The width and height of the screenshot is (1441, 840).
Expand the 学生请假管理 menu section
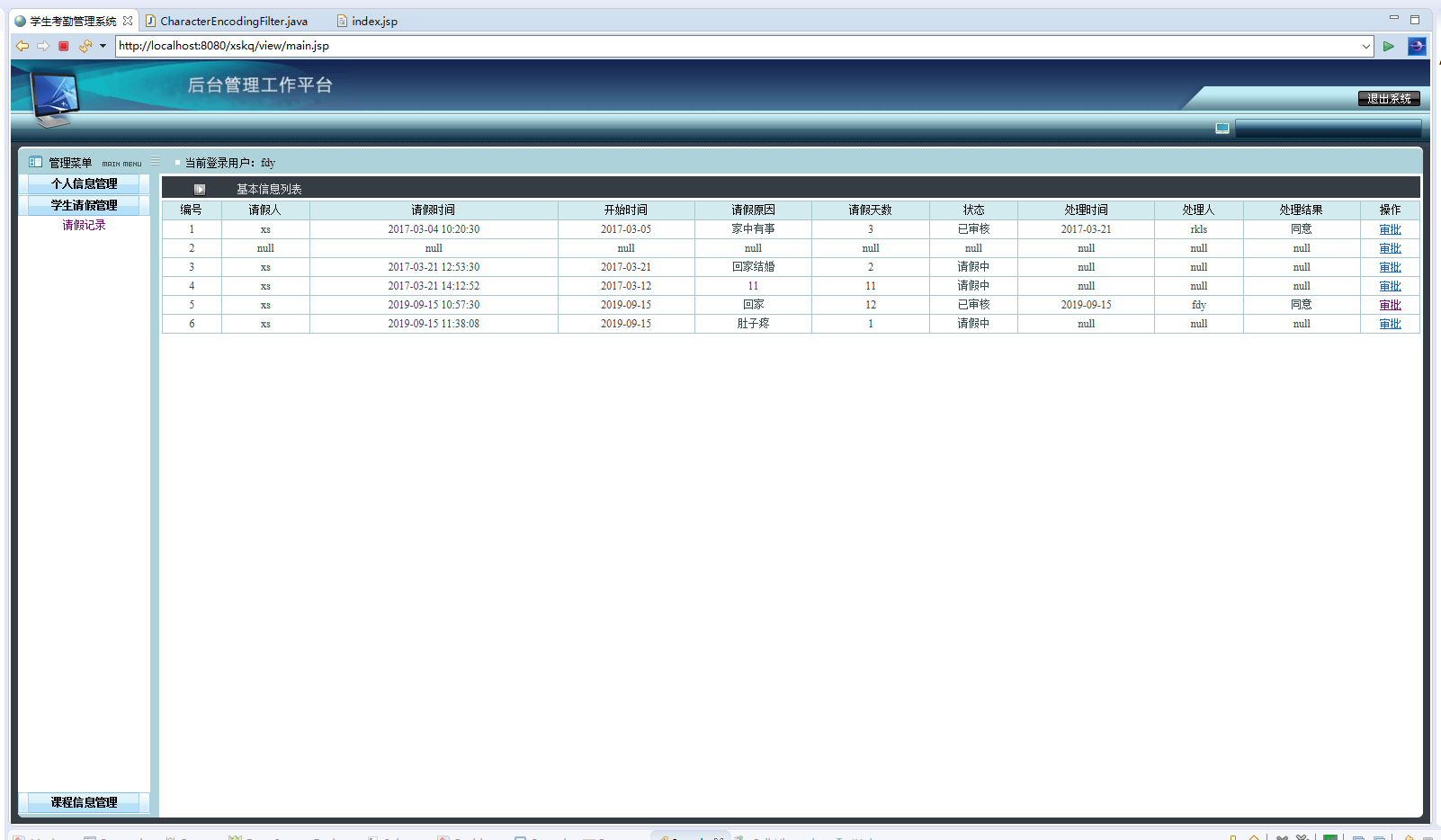84,205
